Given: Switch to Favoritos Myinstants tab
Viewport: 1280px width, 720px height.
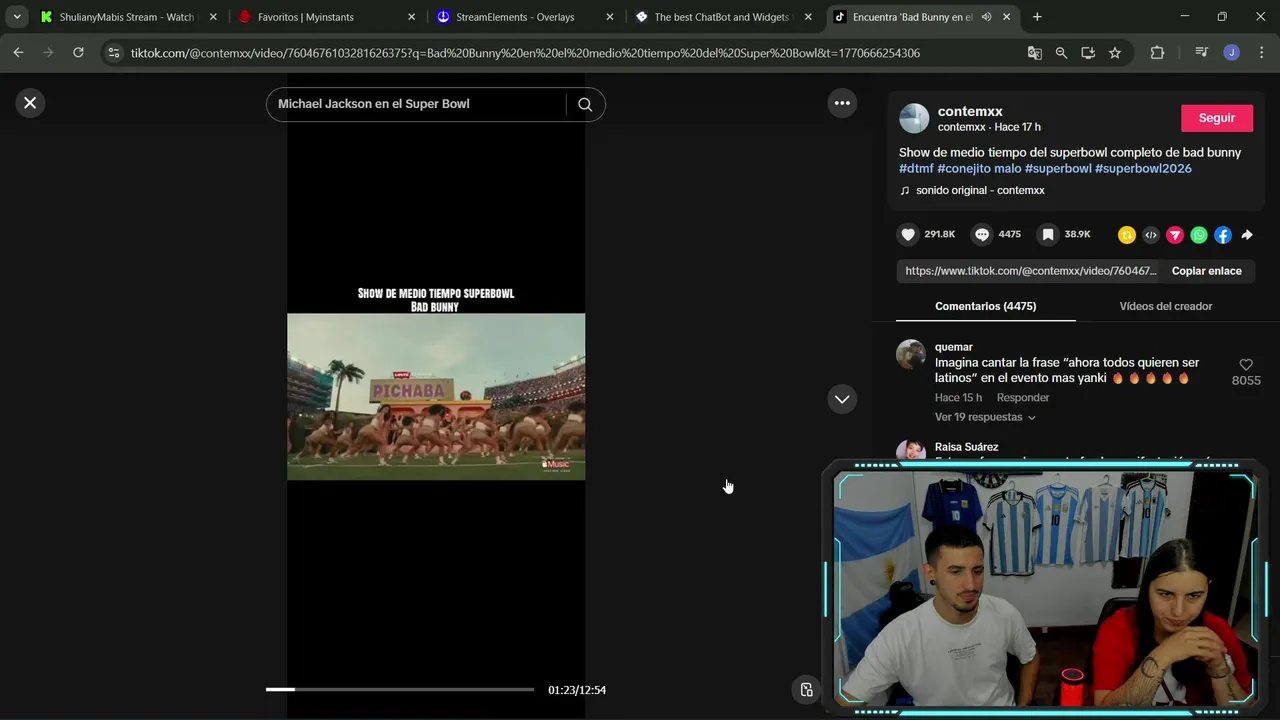Looking at the screenshot, I should coord(328,17).
